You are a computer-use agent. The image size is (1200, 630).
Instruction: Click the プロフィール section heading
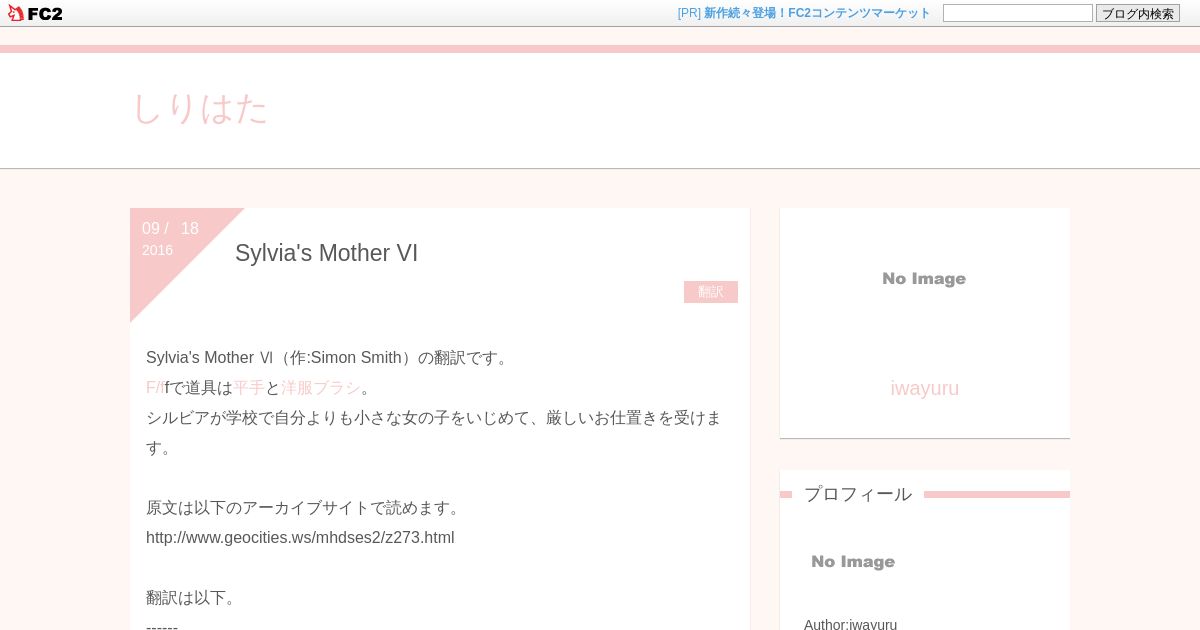point(858,494)
